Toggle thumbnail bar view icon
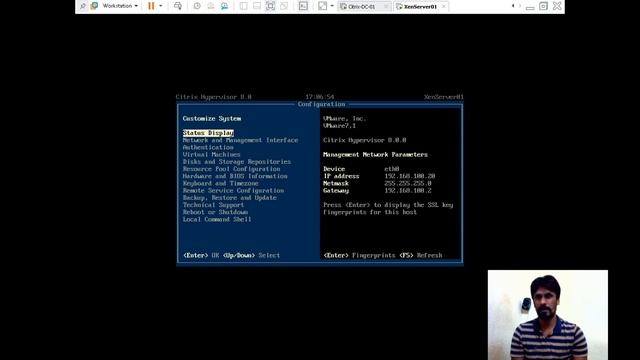The height and width of the screenshot is (360, 640). tap(257, 6)
